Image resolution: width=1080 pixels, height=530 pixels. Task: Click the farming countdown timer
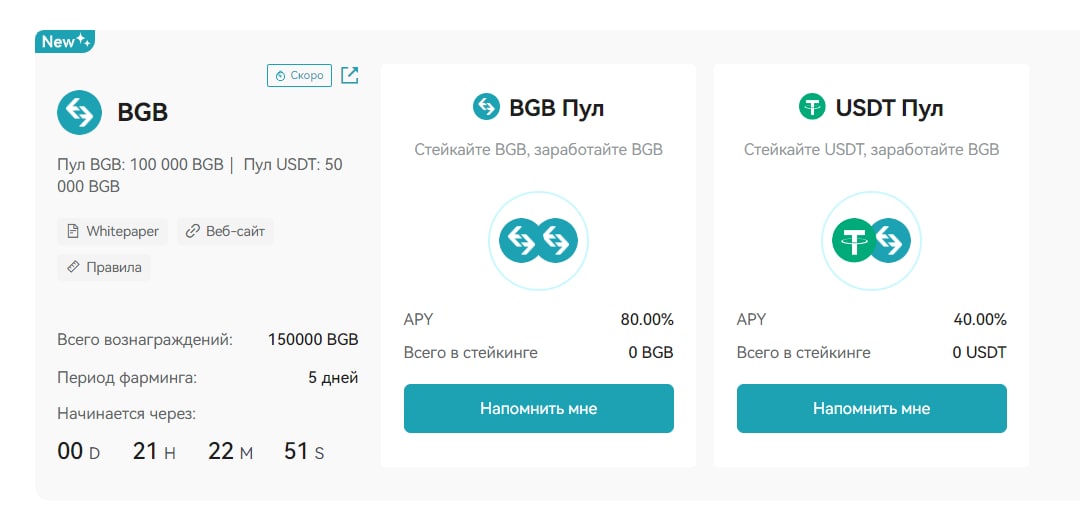click(191, 452)
